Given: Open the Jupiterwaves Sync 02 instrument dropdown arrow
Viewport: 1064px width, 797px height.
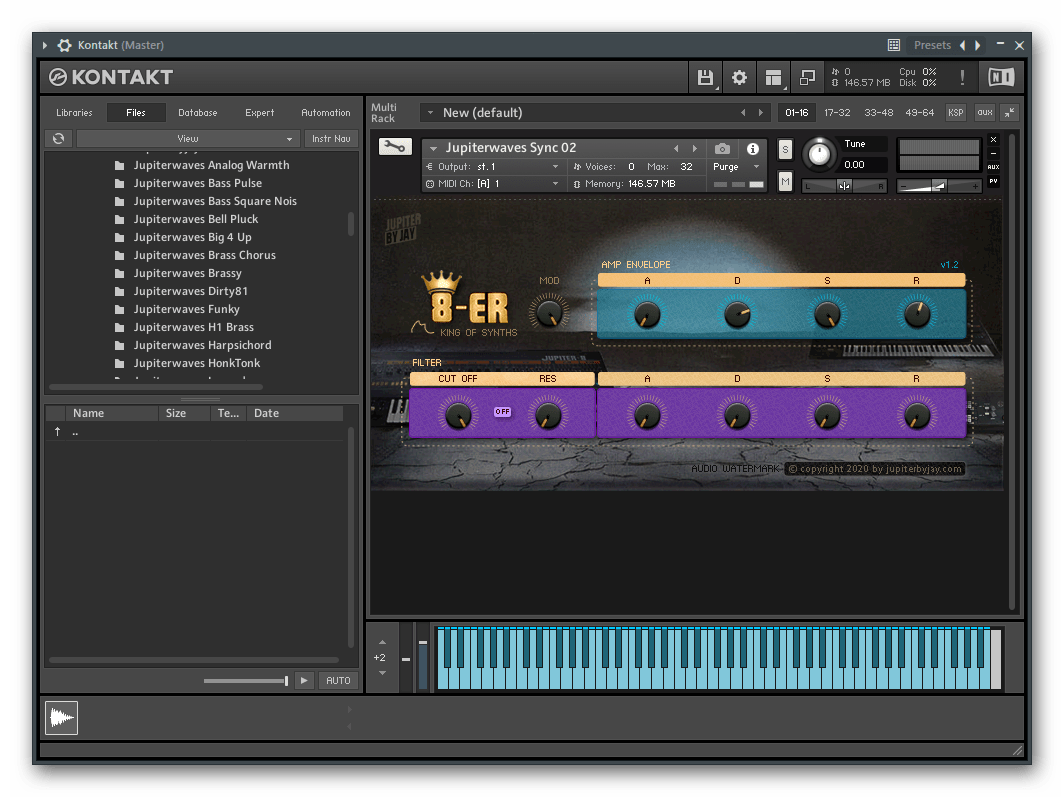Looking at the screenshot, I should click(433, 148).
